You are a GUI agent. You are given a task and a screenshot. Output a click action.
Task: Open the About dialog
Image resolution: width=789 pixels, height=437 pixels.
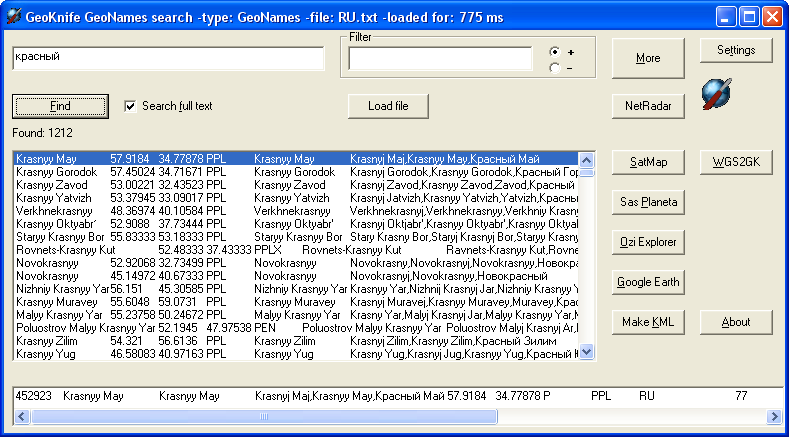click(736, 322)
